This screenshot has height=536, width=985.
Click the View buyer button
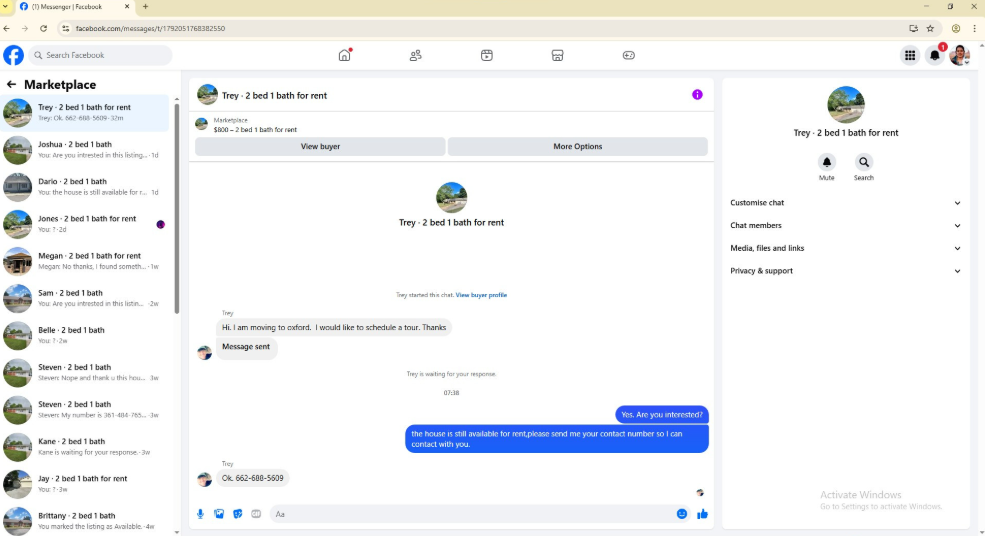point(320,146)
